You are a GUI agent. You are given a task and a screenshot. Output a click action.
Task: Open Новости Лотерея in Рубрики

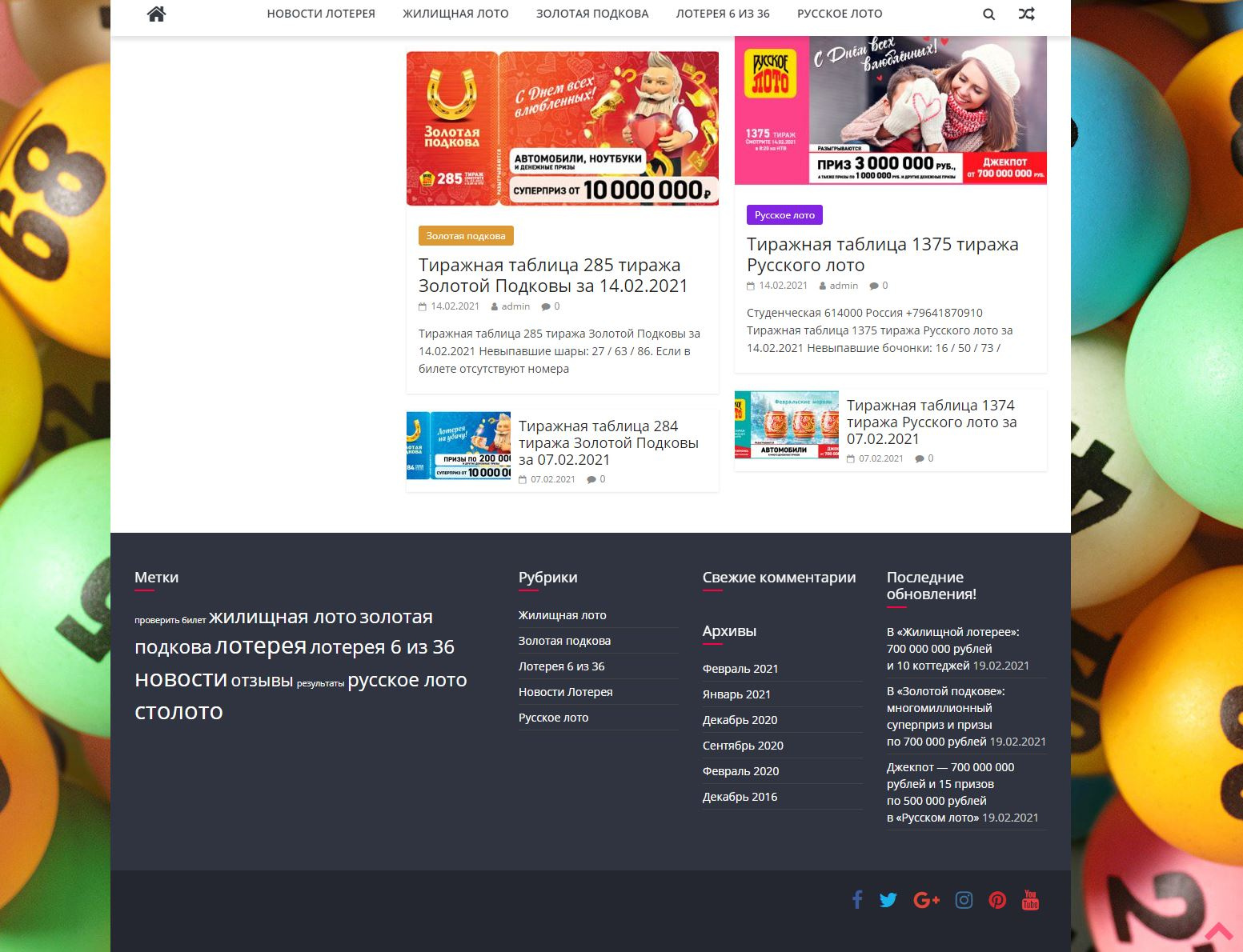coord(565,692)
